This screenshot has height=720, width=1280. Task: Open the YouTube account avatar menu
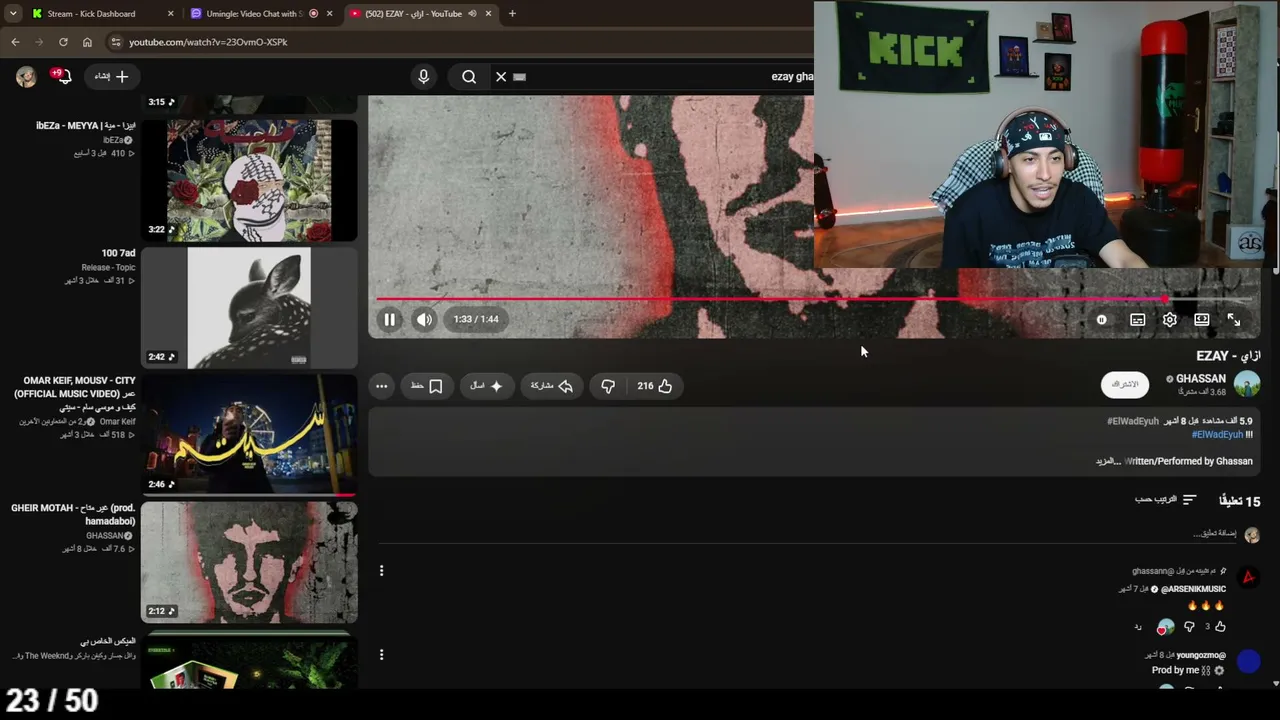(x=26, y=76)
